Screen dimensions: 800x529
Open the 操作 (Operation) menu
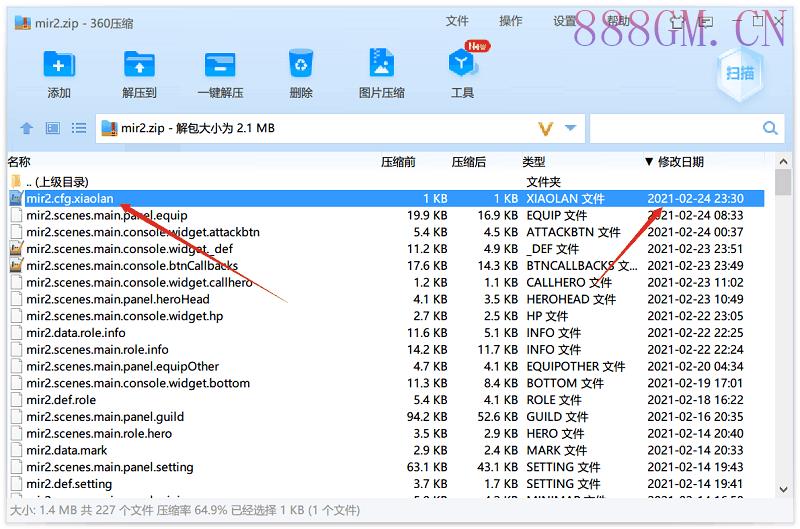click(510, 21)
